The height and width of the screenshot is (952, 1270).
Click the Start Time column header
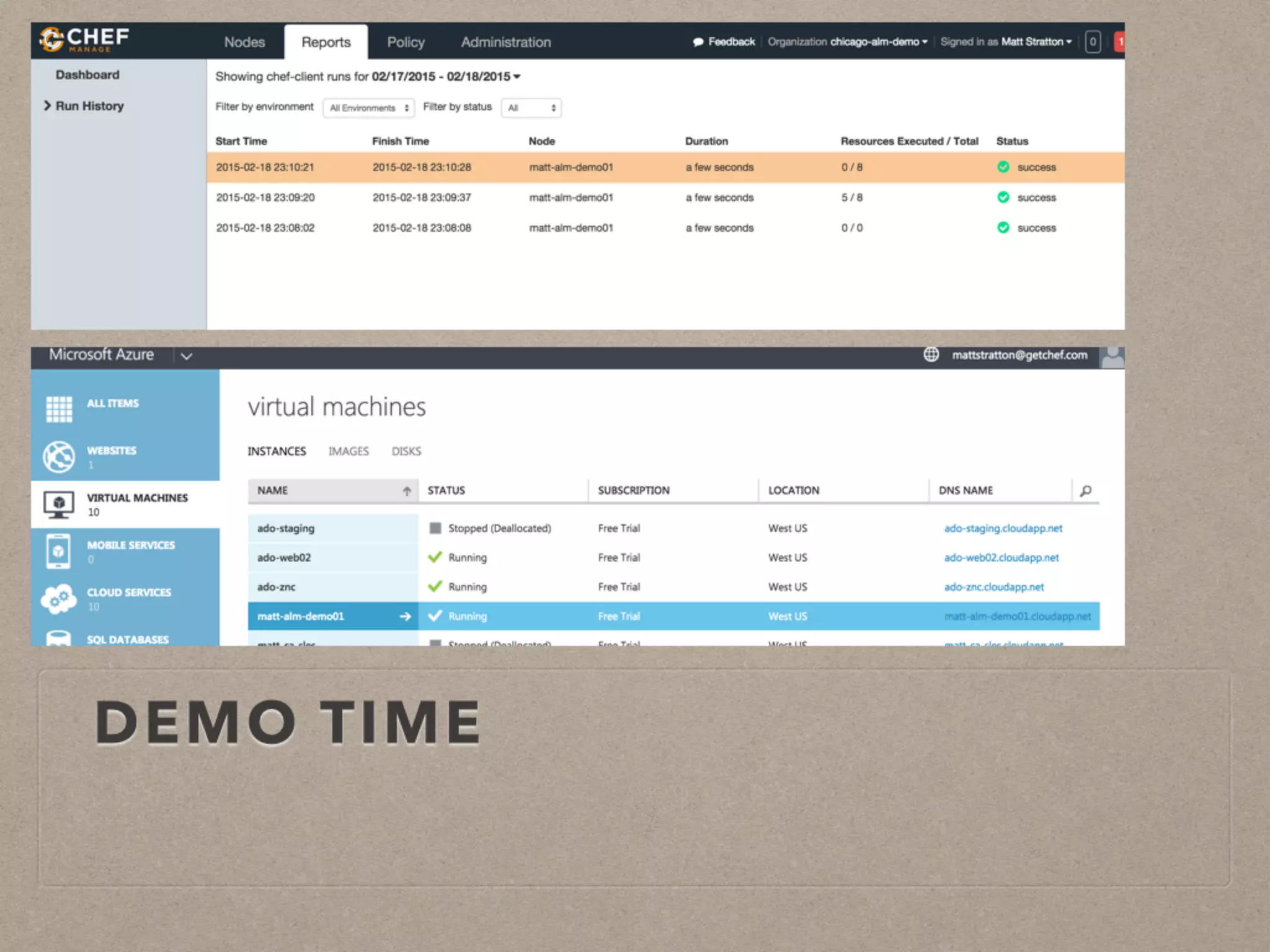point(241,141)
